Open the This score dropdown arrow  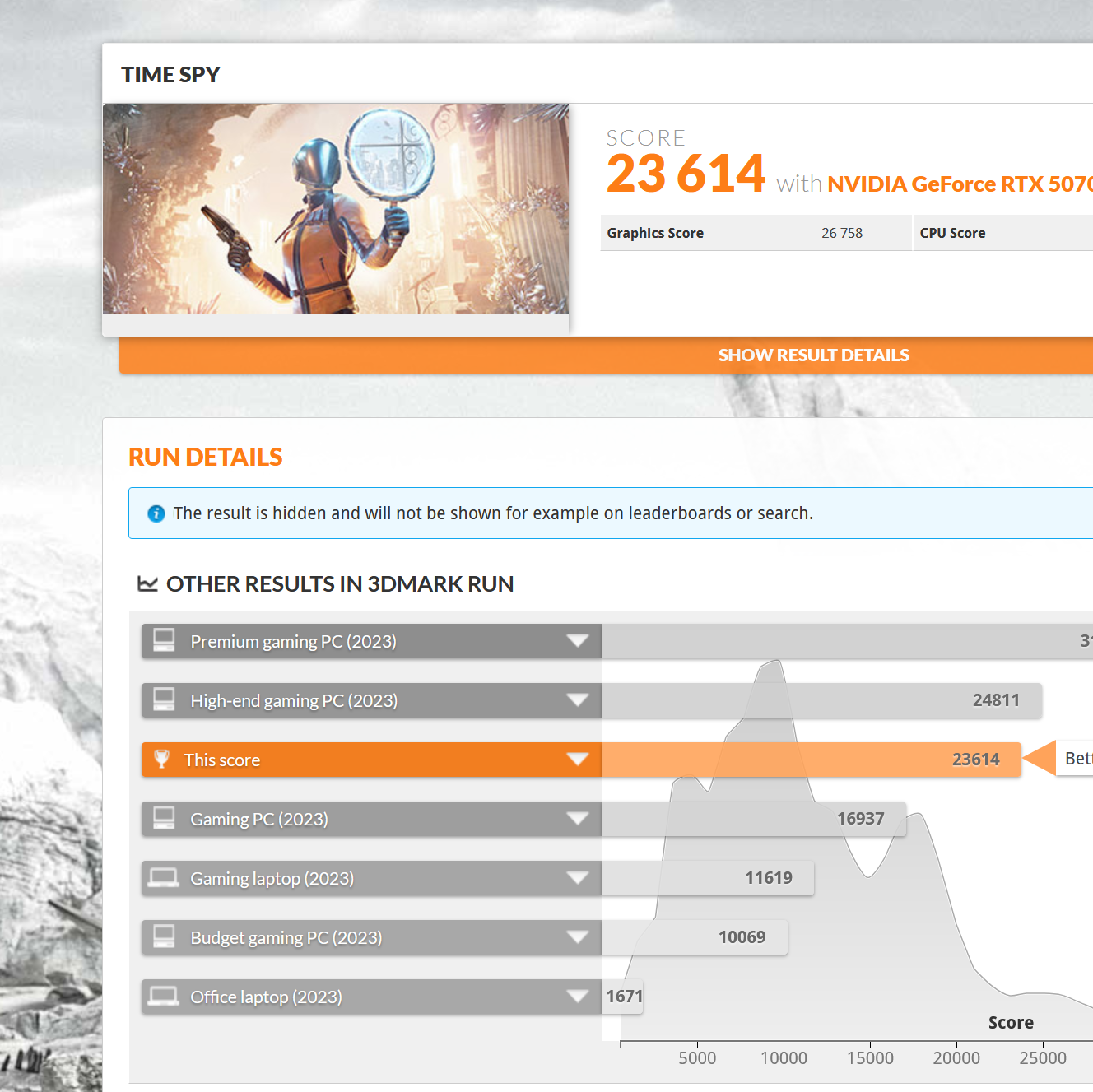tap(578, 760)
